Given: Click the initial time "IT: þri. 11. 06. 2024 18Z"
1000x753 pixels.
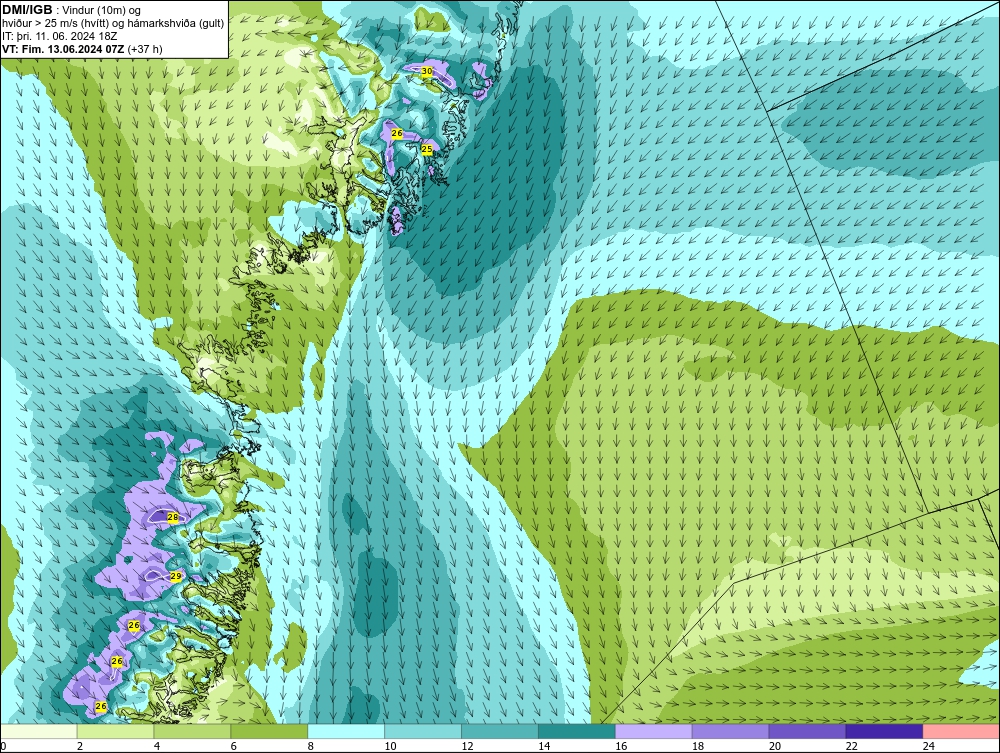Looking at the screenshot, I should (x=60, y=36).
